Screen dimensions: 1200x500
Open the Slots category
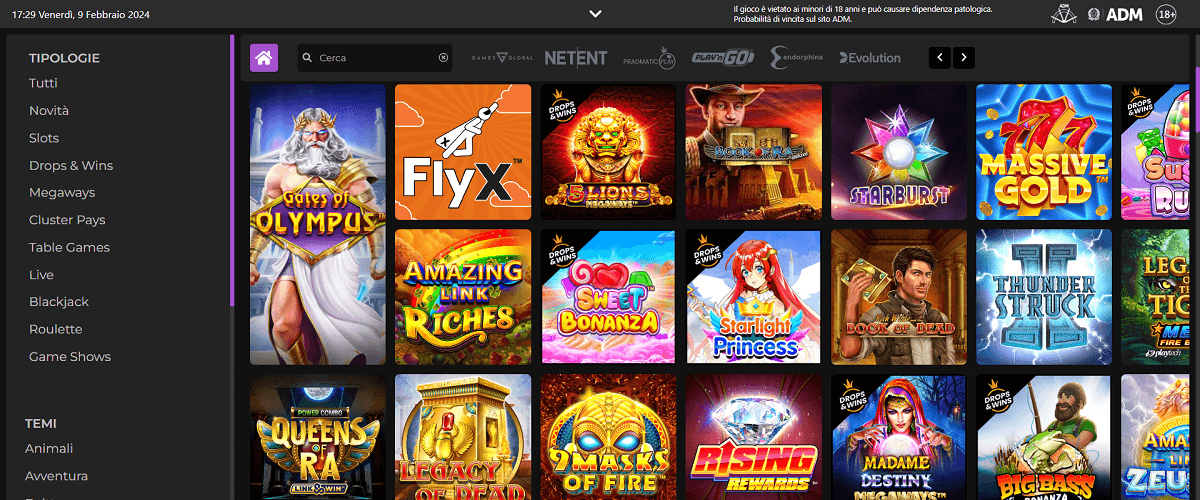coord(44,138)
